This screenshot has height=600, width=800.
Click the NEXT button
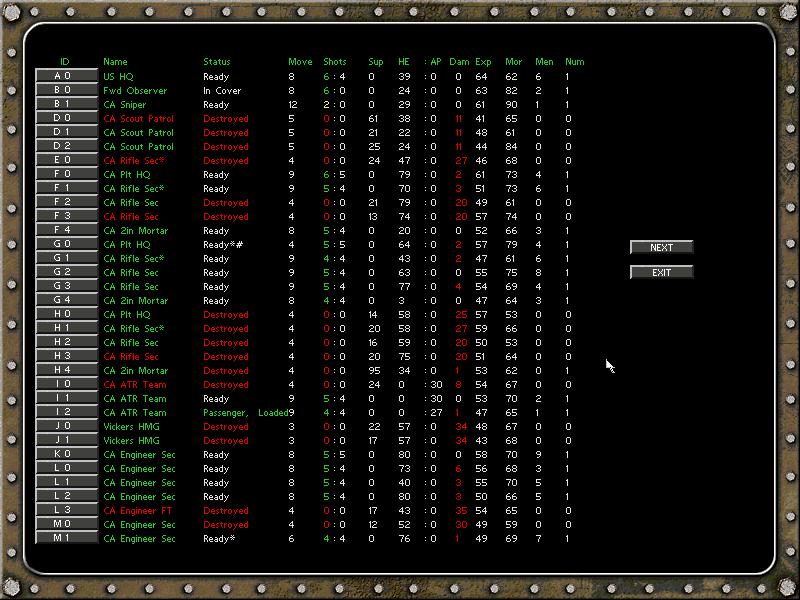(x=661, y=247)
